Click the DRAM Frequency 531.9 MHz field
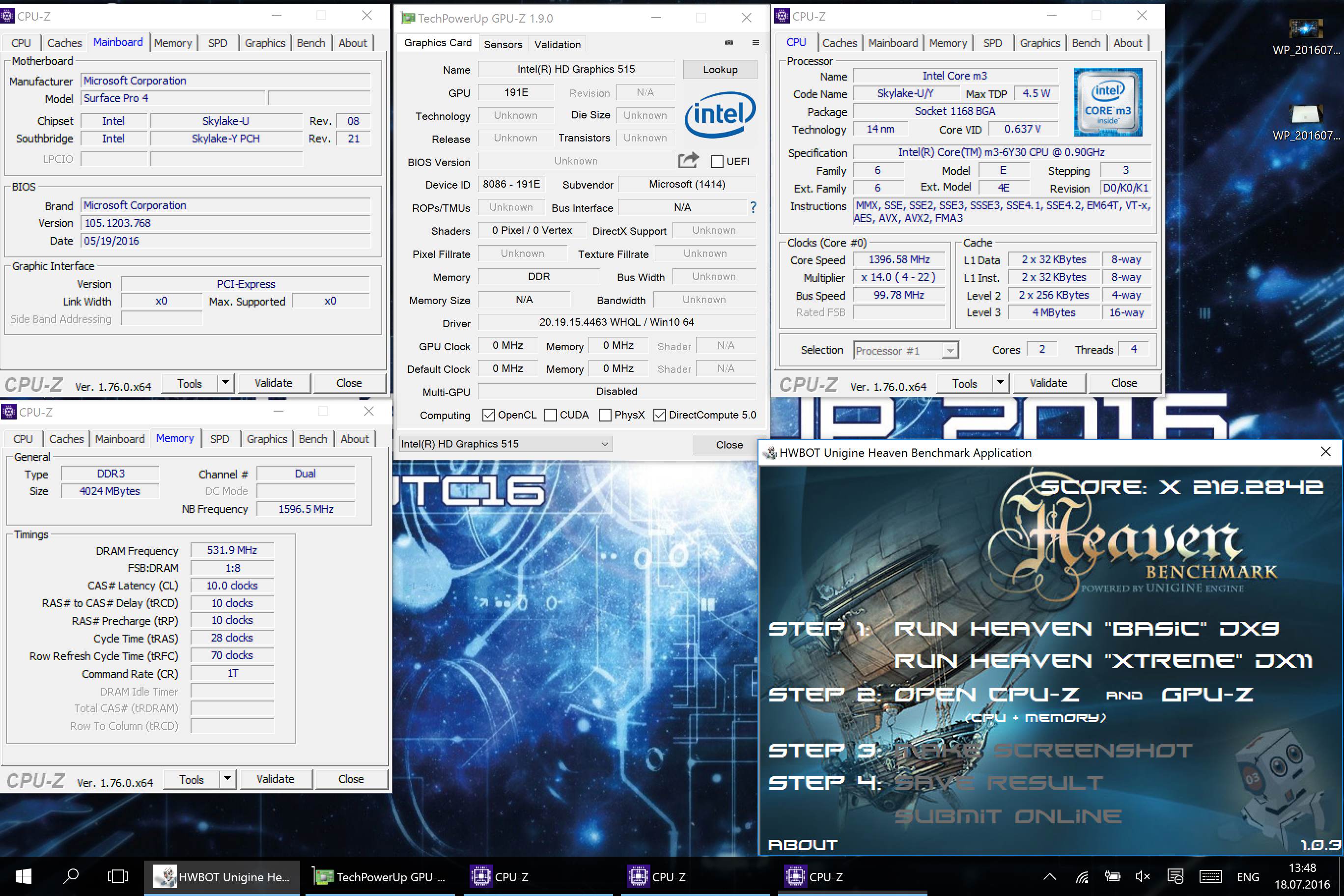 (x=232, y=550)
